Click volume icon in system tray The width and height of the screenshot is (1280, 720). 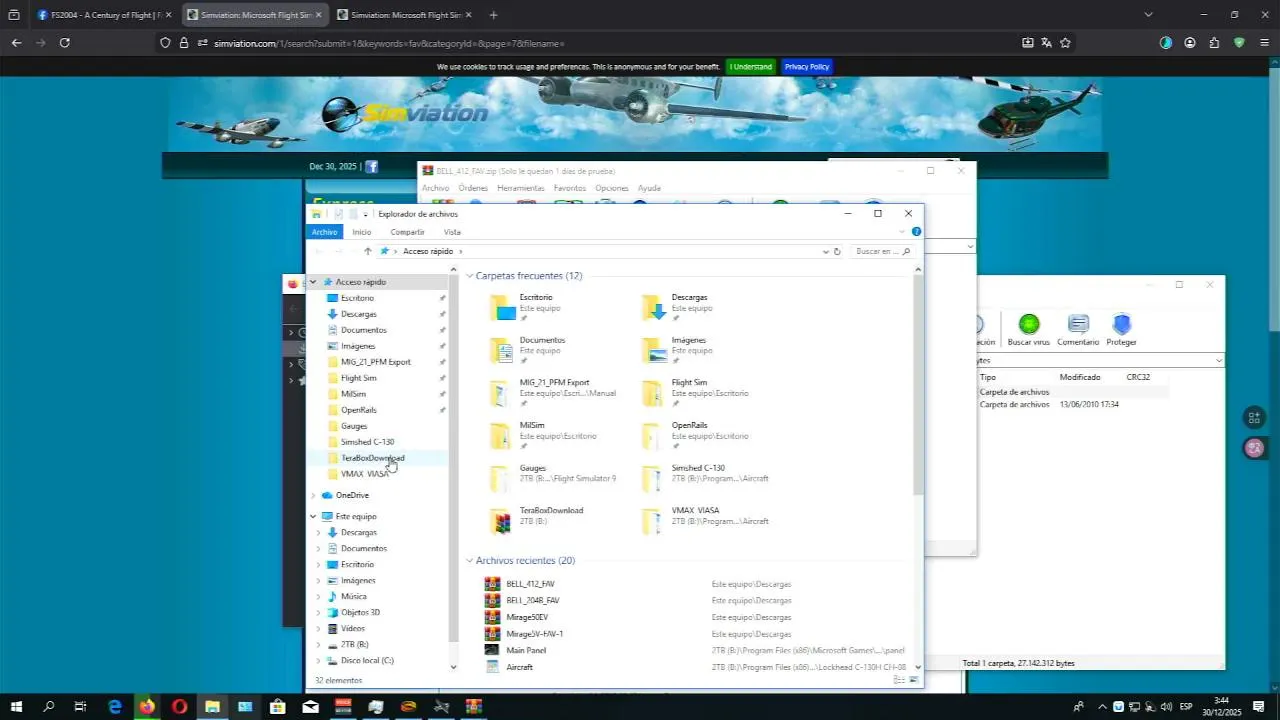click(1166, 707)
